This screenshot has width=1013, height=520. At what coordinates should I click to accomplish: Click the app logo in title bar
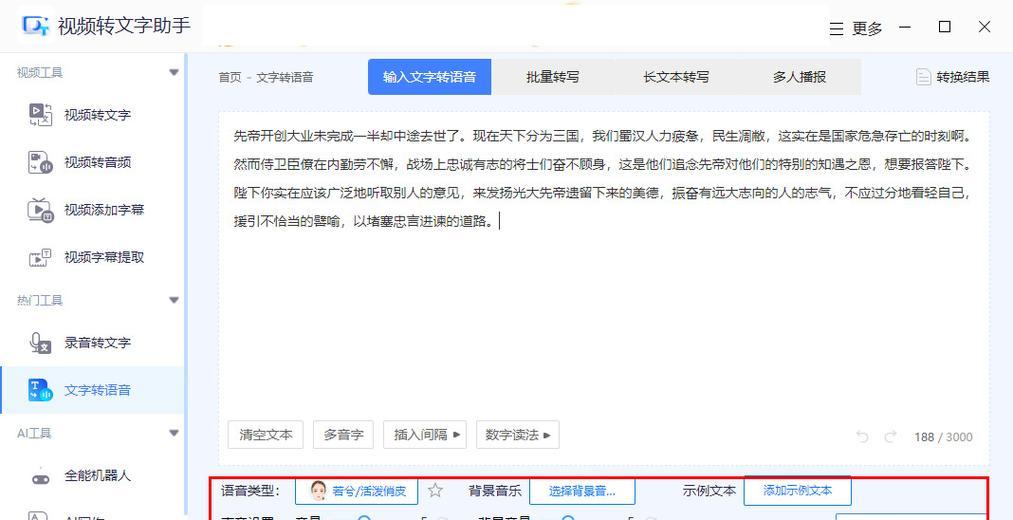[x=34, y=26]
